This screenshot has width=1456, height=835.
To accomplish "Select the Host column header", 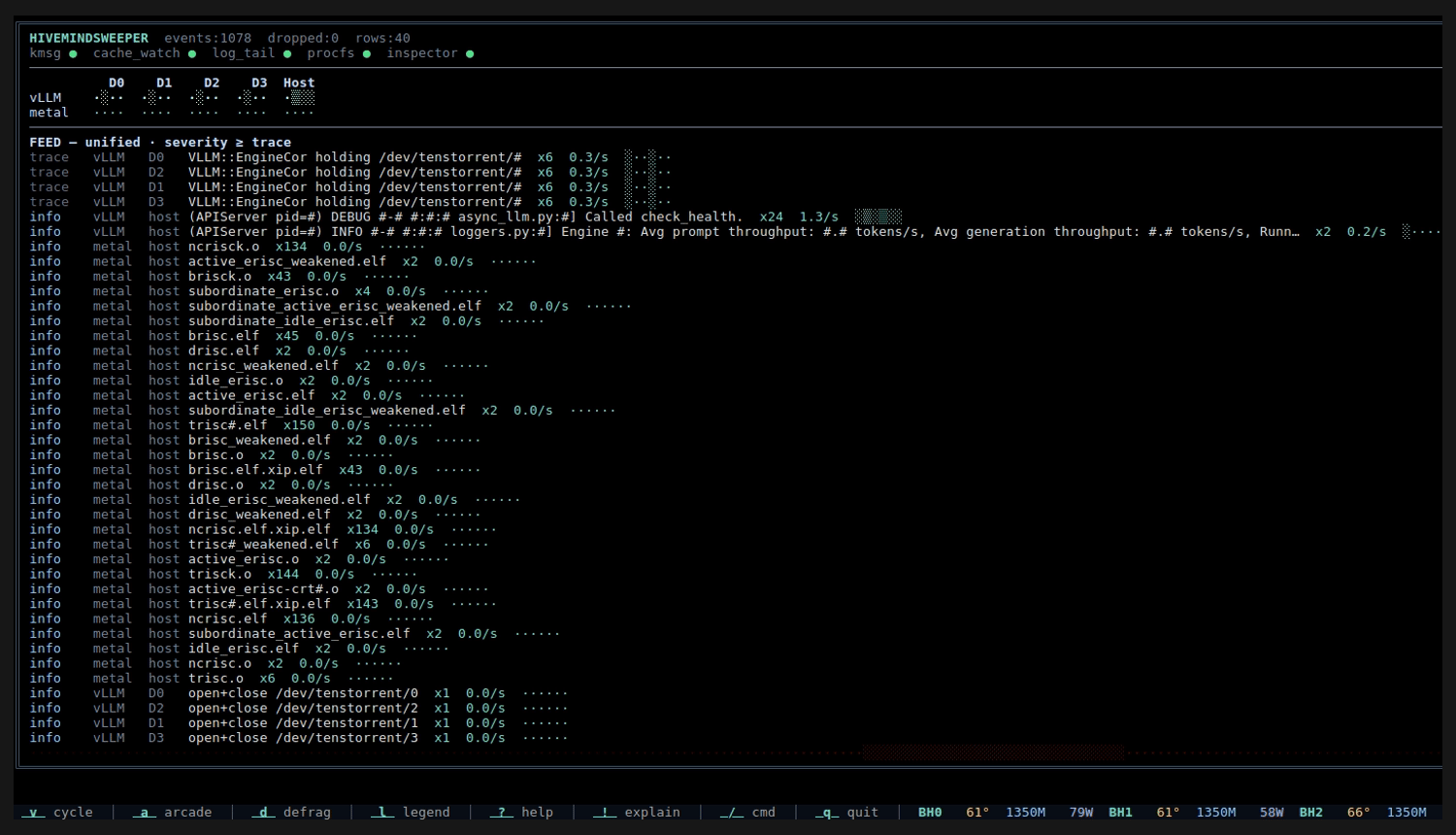I will coord(299,83).
